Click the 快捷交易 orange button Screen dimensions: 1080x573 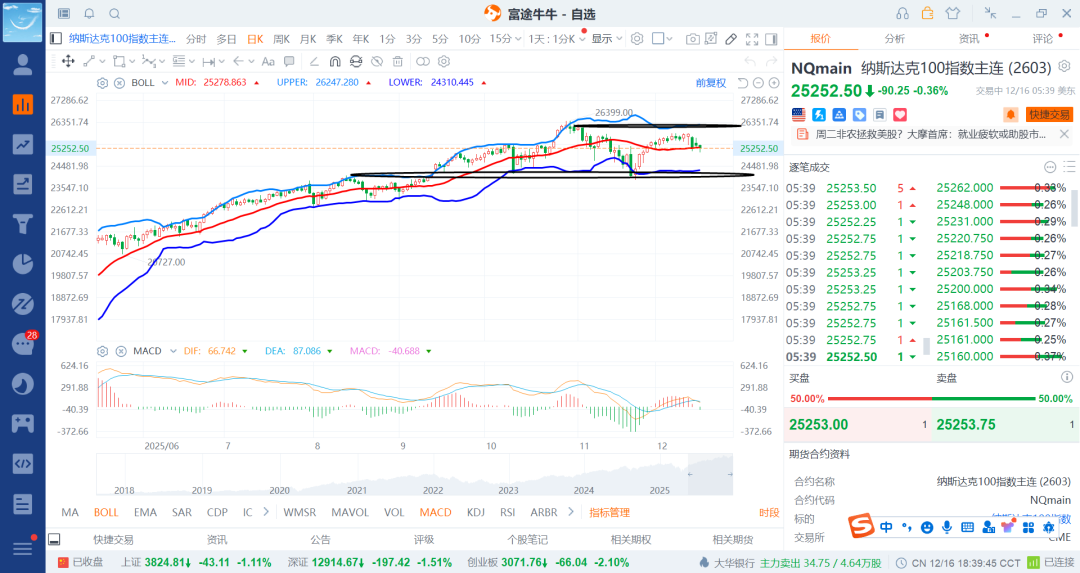pos(1049,114)
